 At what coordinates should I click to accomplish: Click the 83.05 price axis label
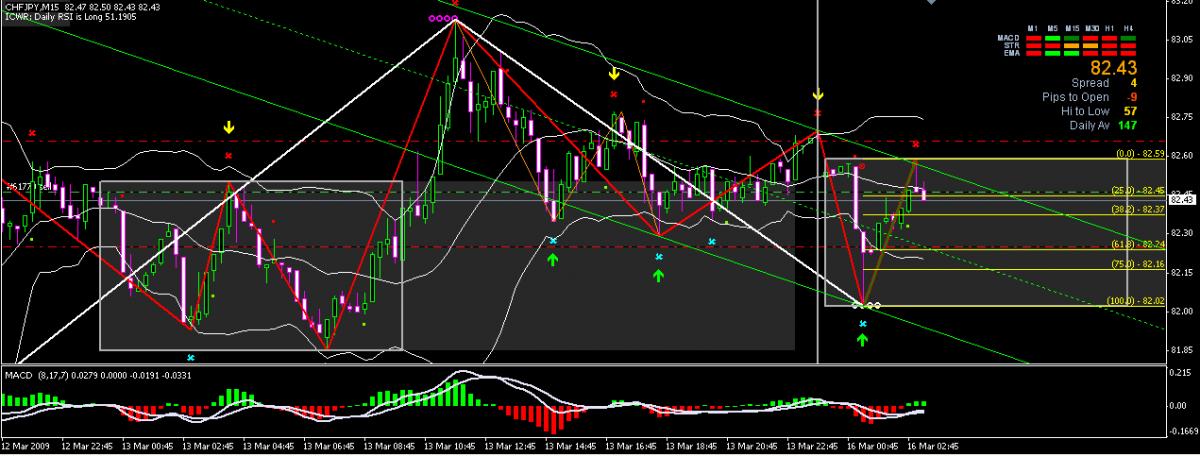1181,40
